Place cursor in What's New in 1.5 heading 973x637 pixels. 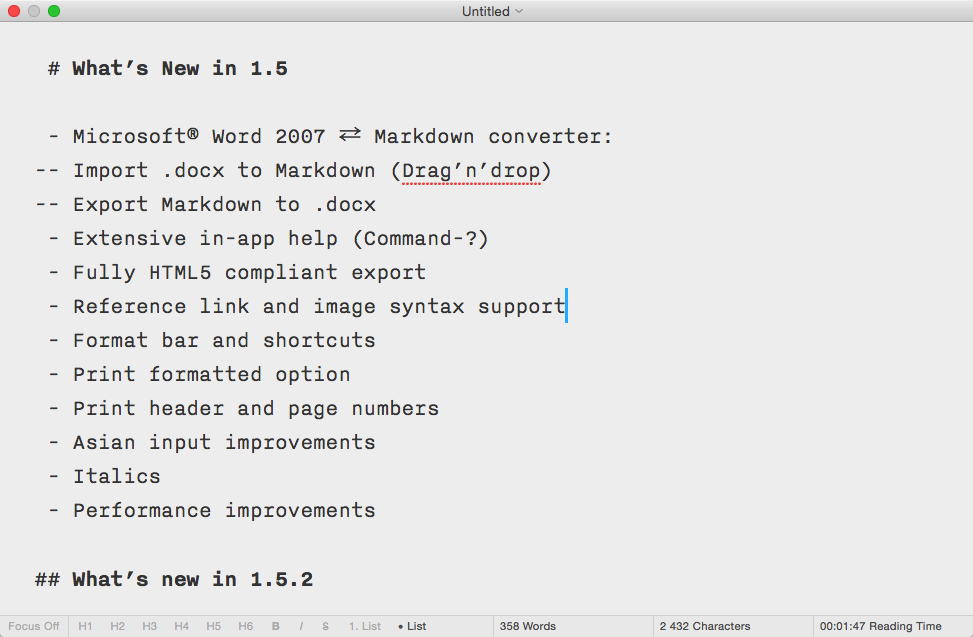coord(180,68)
